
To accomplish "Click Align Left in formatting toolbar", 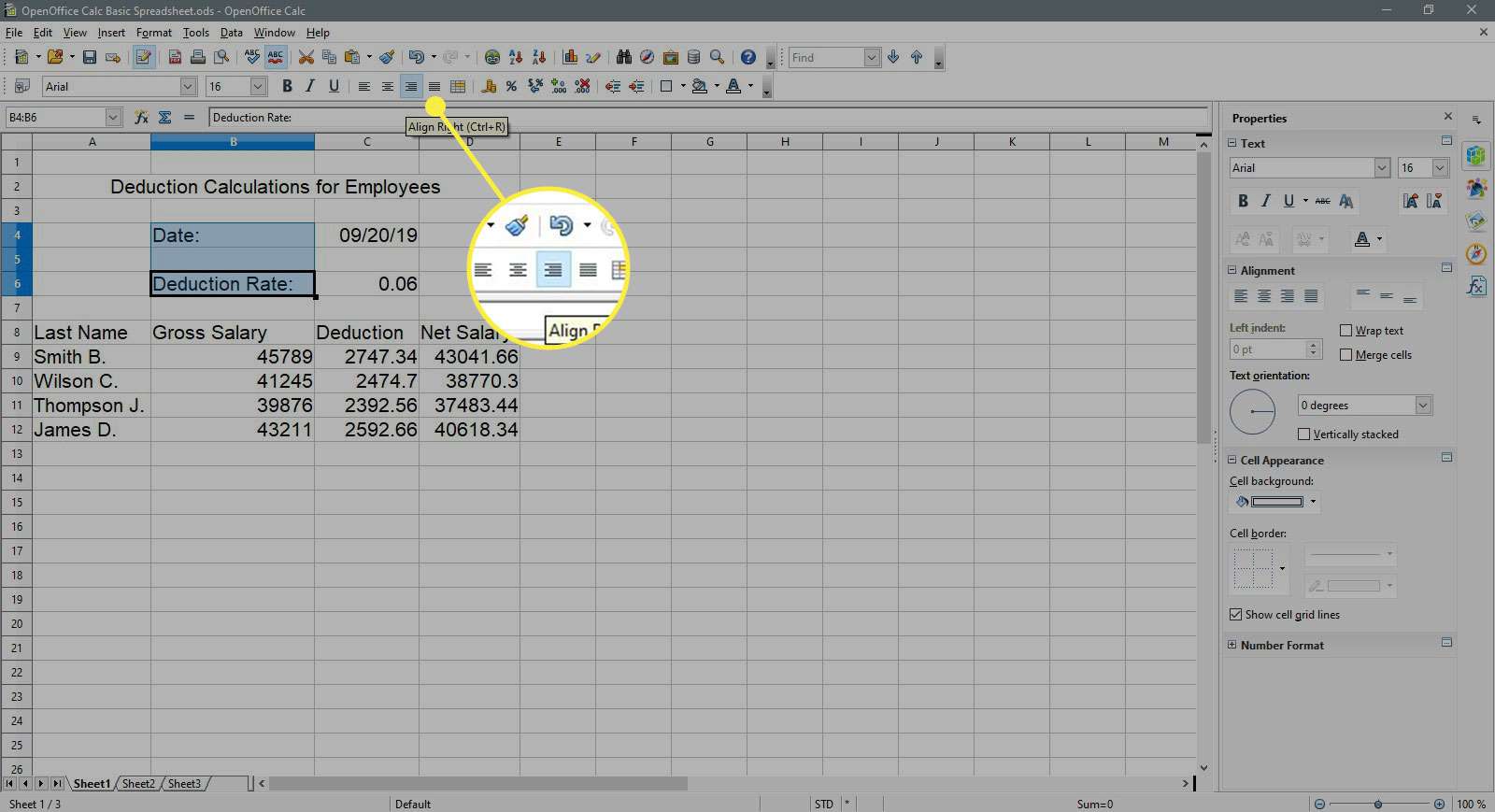I will click(363, 86).
